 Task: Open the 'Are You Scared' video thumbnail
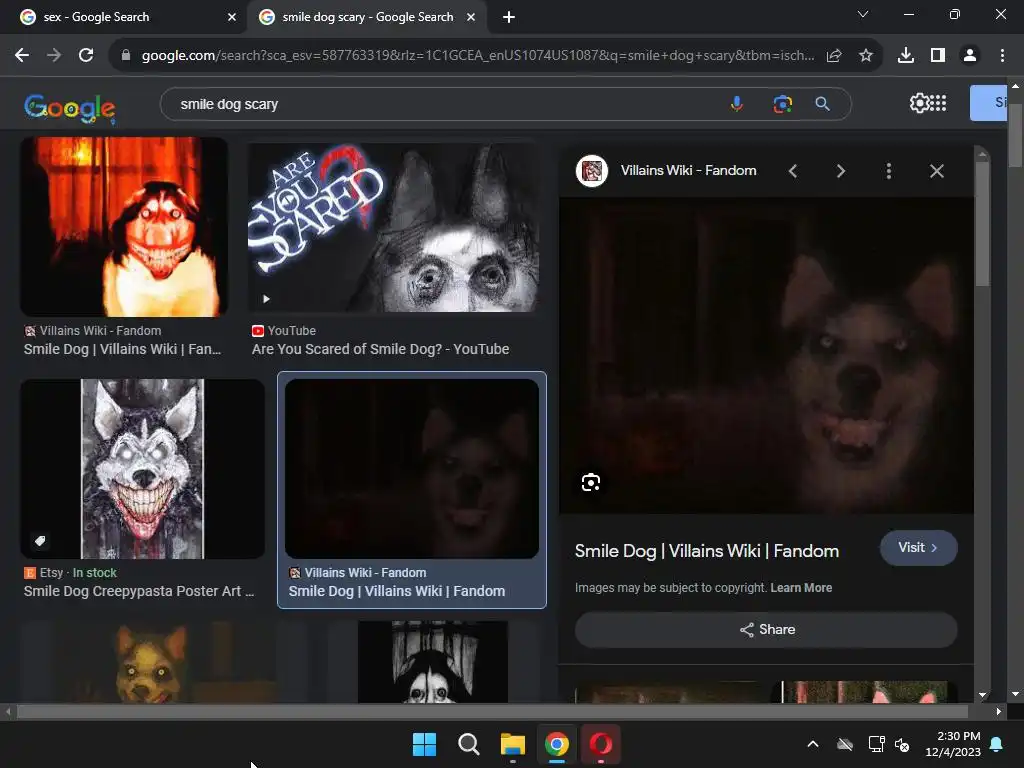pos(394,227)
